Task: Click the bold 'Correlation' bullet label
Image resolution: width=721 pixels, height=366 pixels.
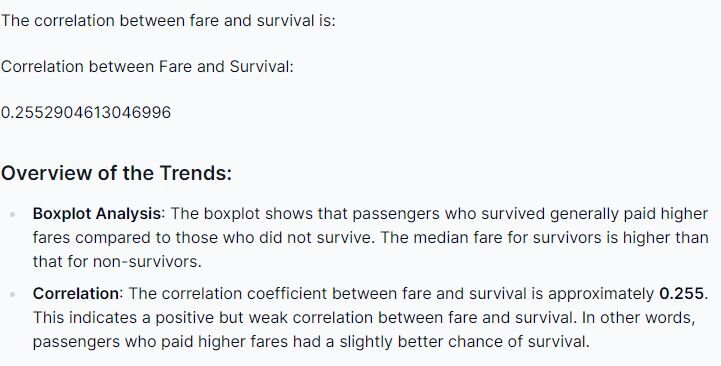Action: click(x=76, y=293)
